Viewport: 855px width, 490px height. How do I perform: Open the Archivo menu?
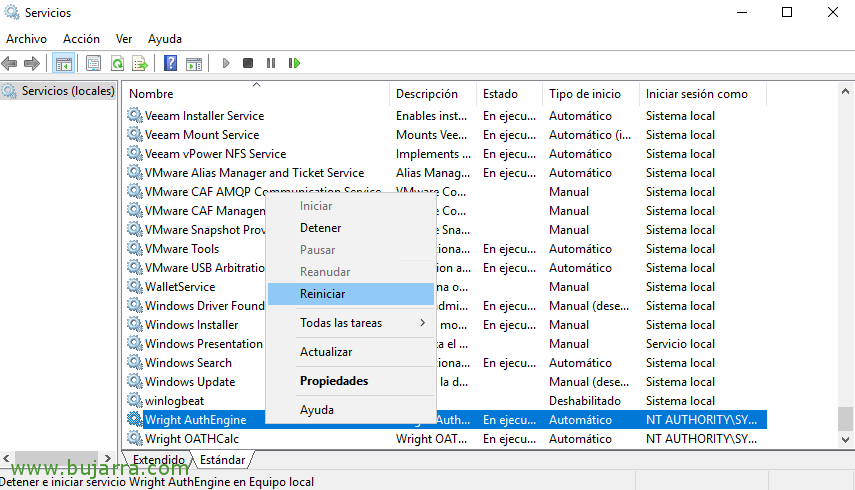[26, 39]
